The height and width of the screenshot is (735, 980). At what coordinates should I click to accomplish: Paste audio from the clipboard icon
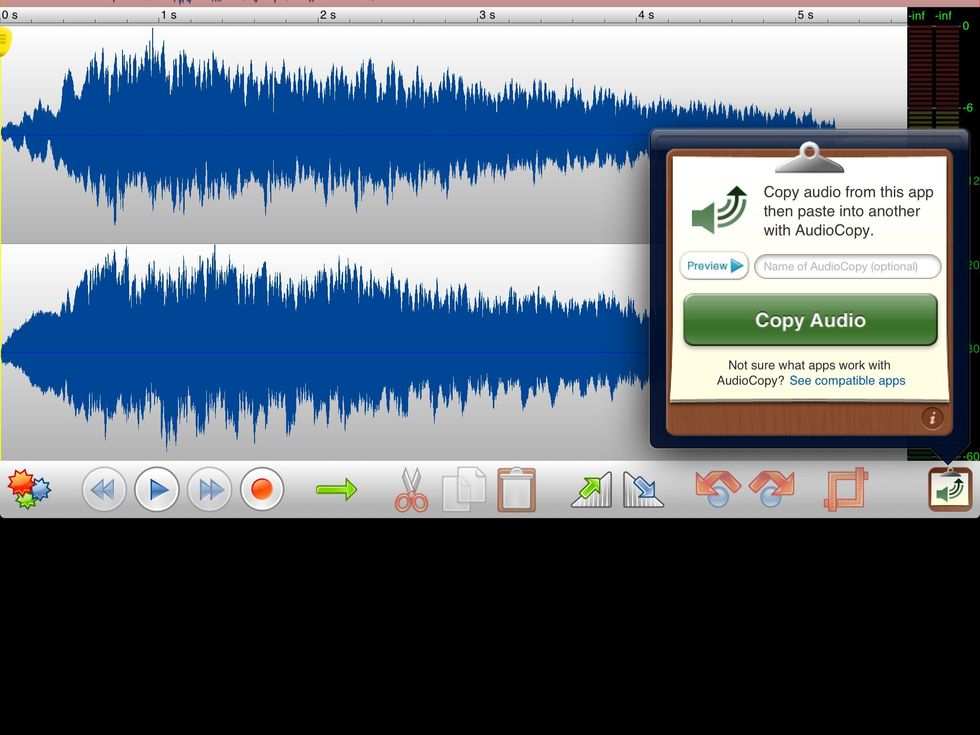pos(516,489)
